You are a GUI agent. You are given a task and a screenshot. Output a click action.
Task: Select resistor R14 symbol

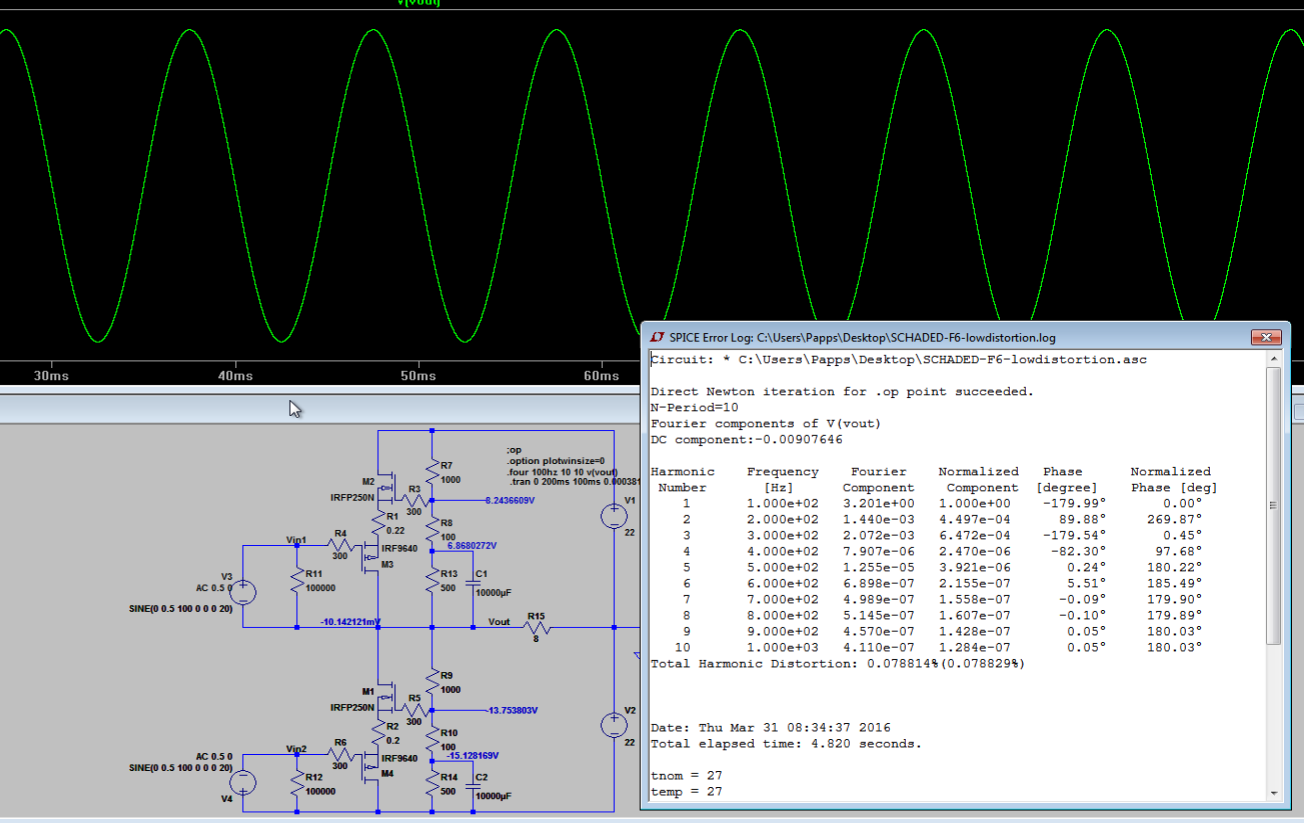click(x=431, y=784)
